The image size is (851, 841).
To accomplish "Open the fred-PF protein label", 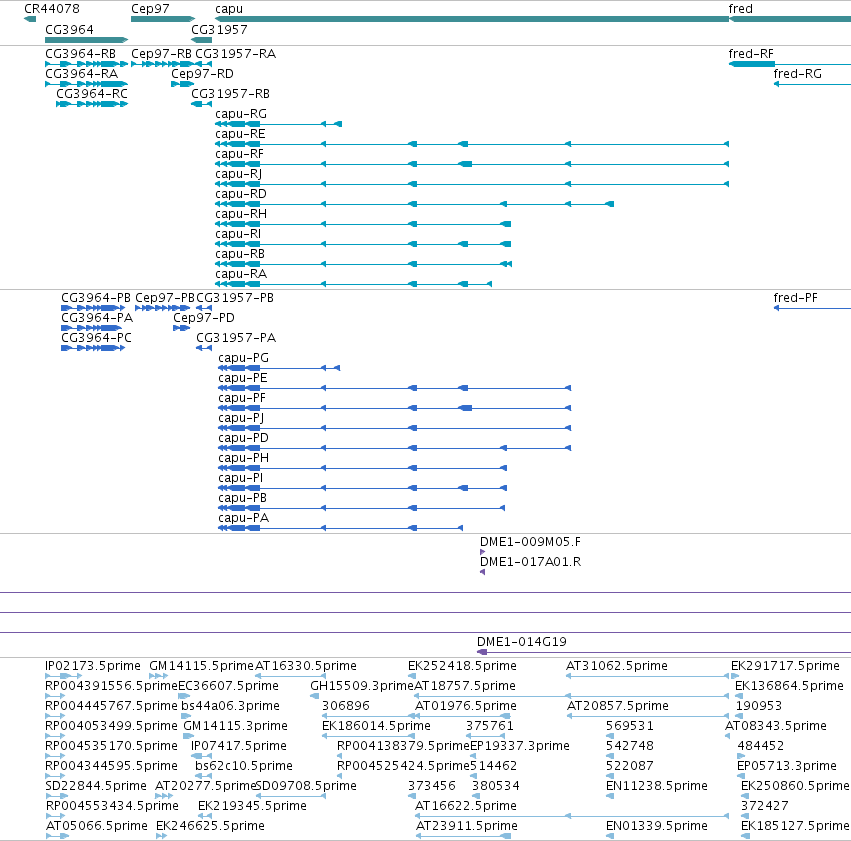I will (795, 298).
